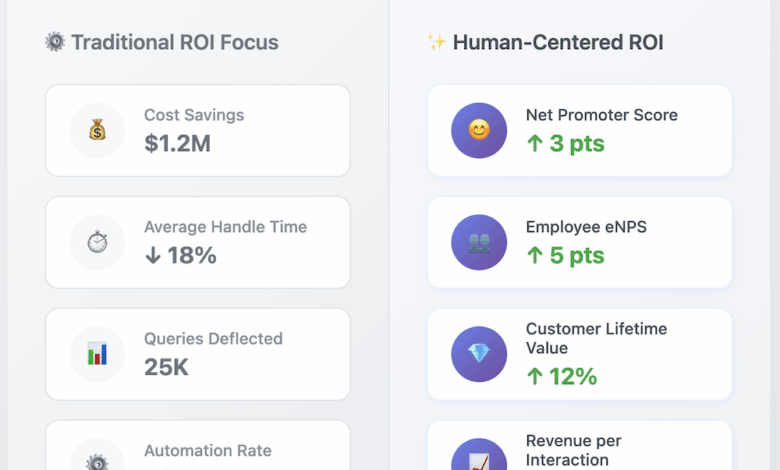Click the Revenue per Interaction label
780x470 pixels.
[573, 450]
